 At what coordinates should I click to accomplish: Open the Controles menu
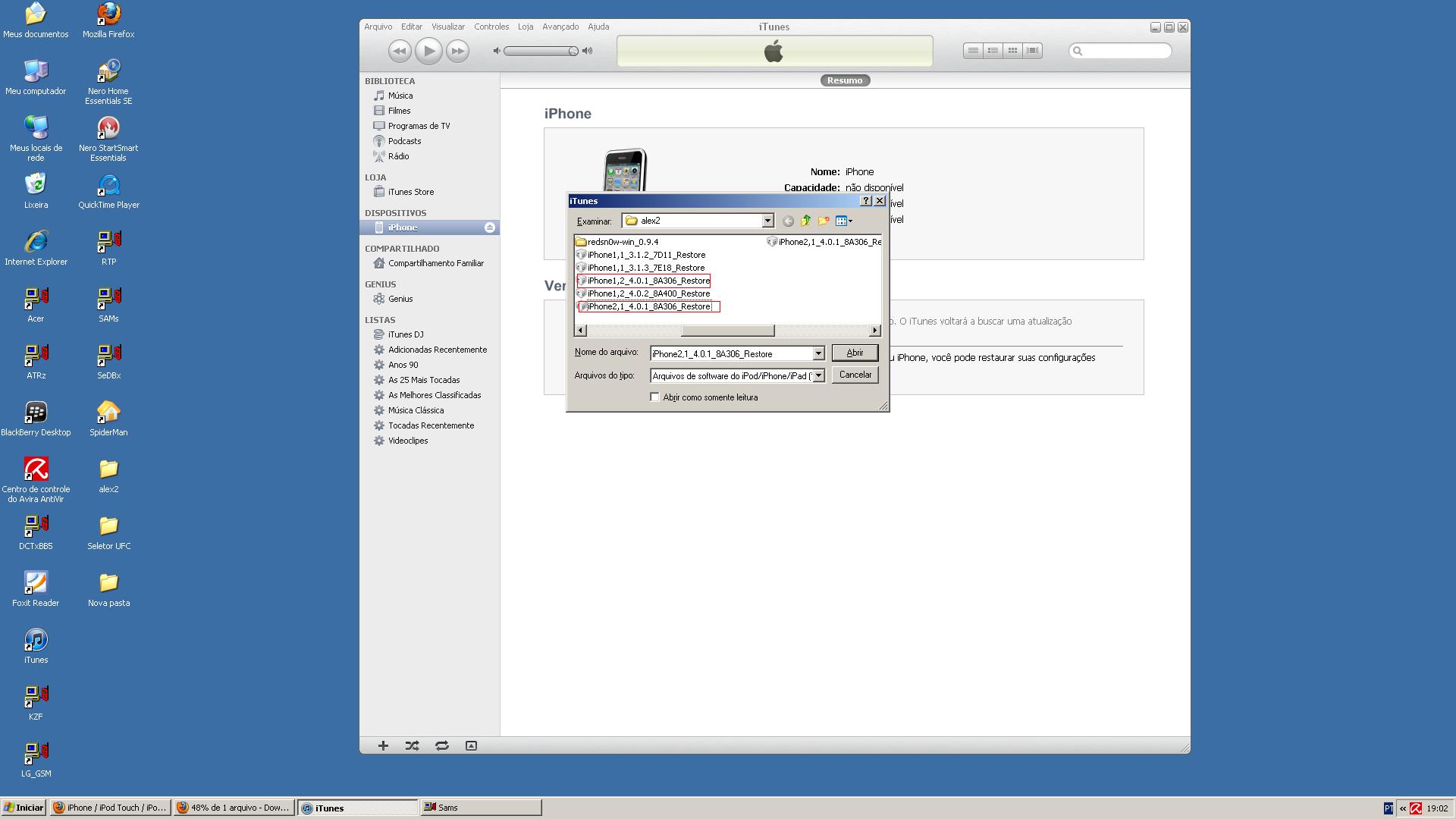click(x=491, y=27)
